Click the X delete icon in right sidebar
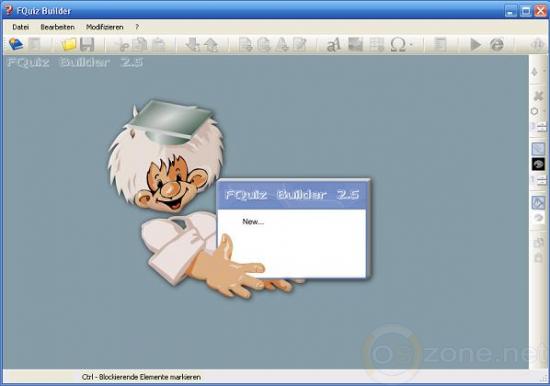Image resolution: width=550 pixels, height=386 pixels. tap(538, 95)
